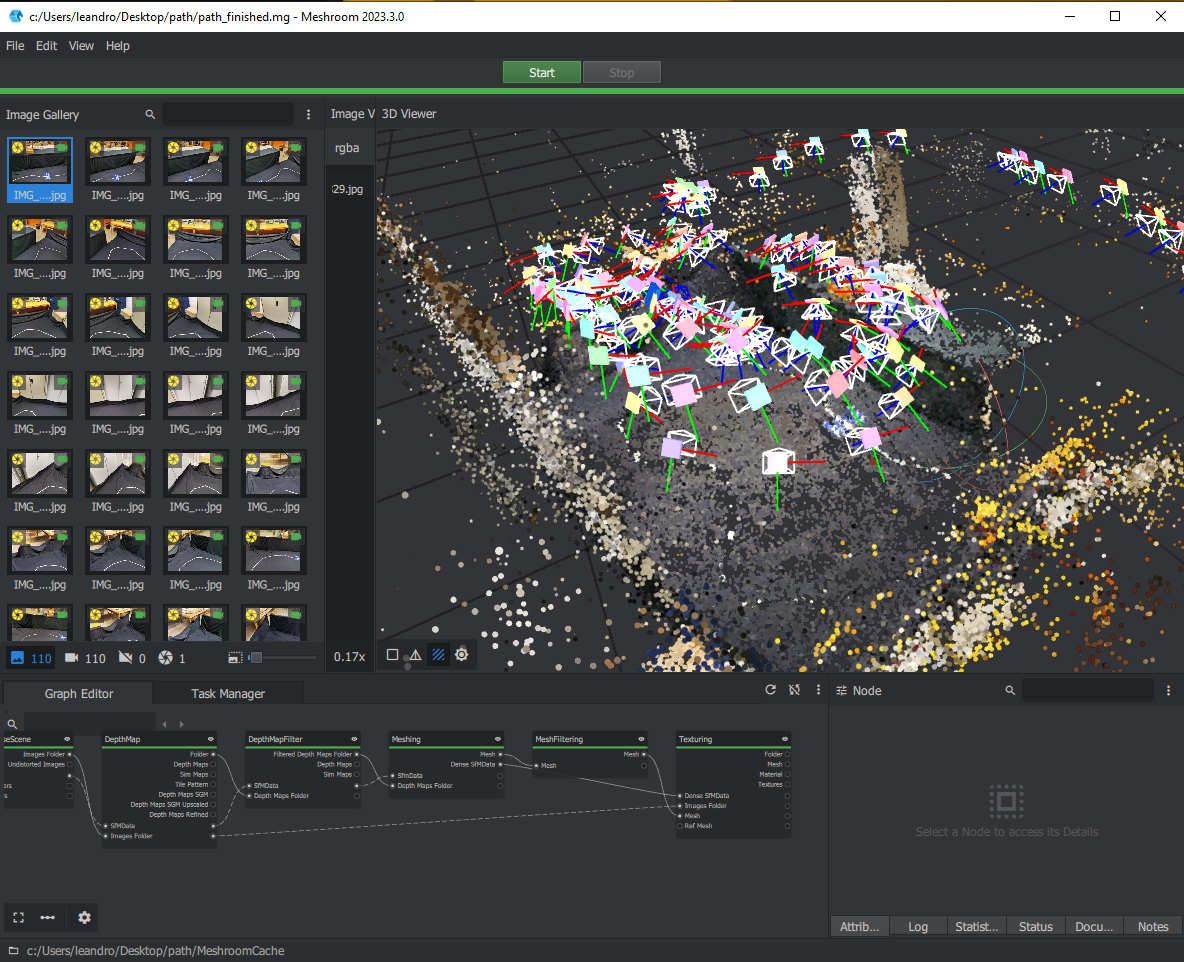
Task: Click the 3D Viewer warning triangle icon
Action: pos(415,655)
